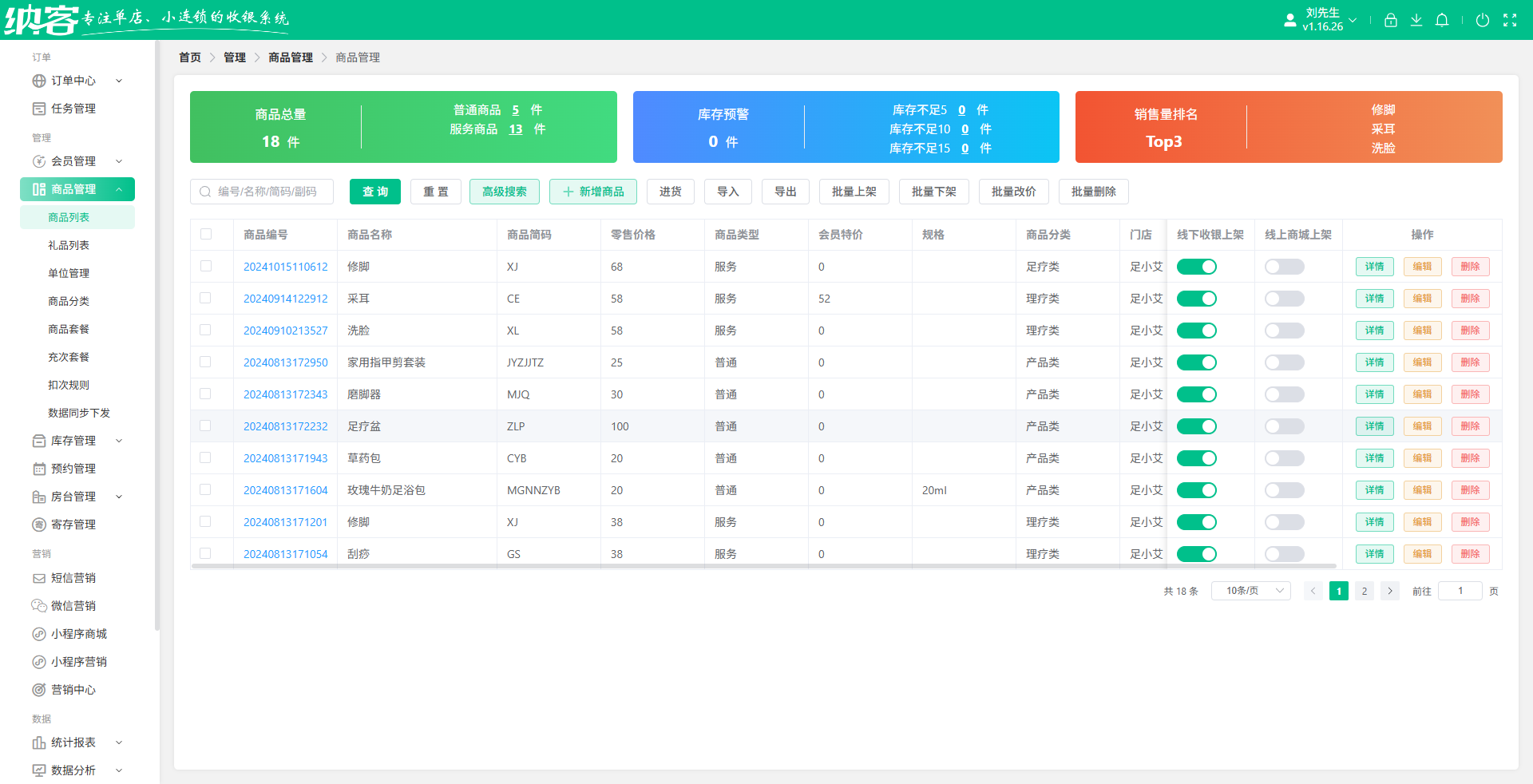Open 预约管理 reservation management icon
Viewport: 1533px width, 784px height.
point(39,469)
